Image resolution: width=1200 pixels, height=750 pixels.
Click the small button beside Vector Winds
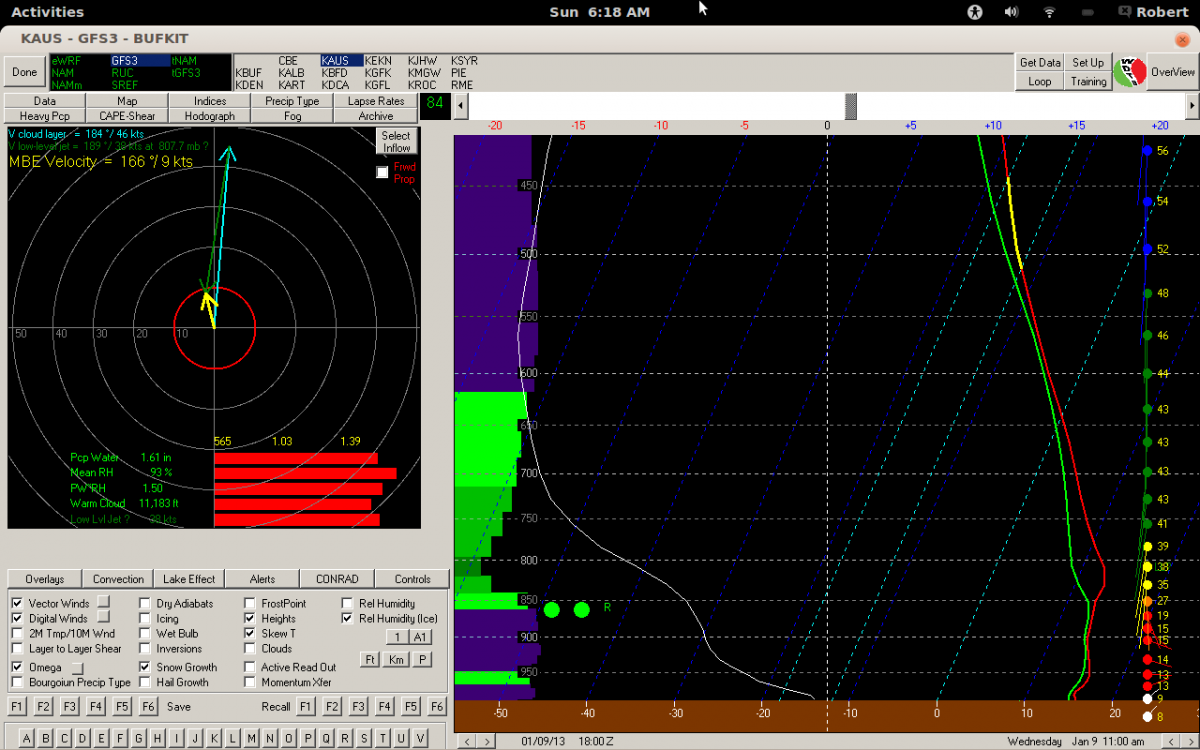[103, 601]
